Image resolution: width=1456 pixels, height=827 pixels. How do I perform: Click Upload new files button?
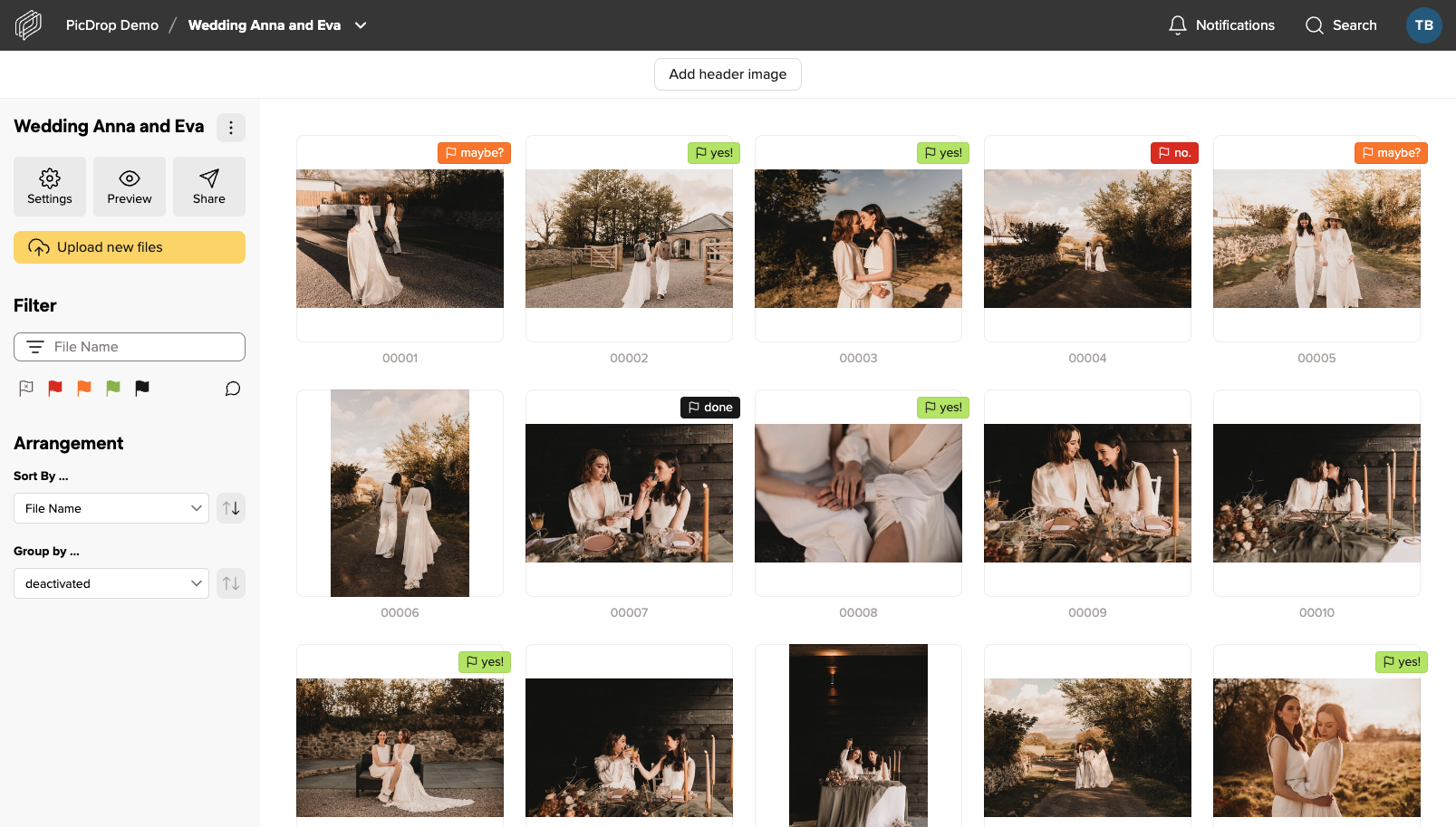pyautogui.click(x=130, y=247)
